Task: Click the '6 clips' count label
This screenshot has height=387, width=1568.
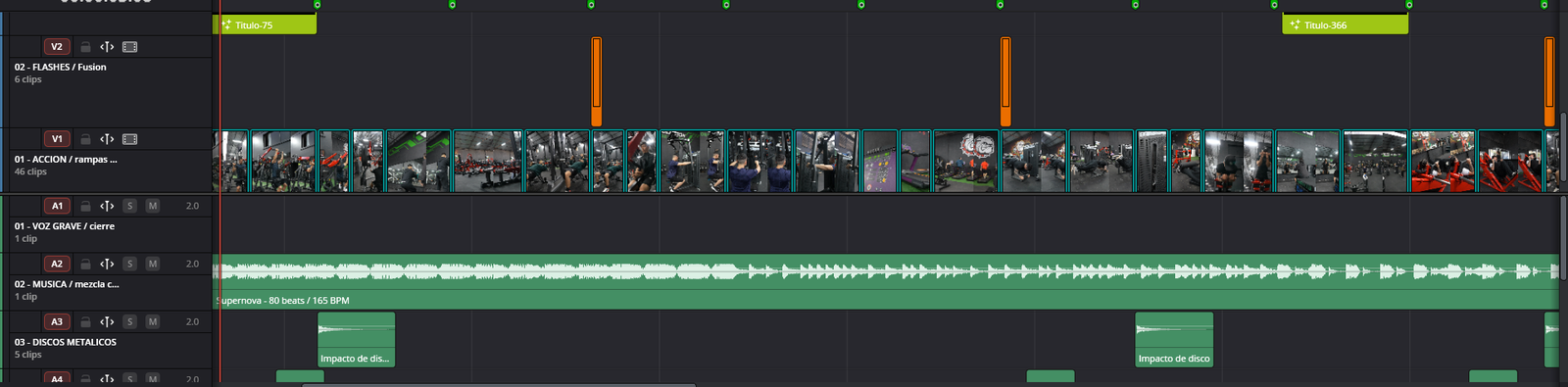Action: pyautogui.click(x=27, y=79)
